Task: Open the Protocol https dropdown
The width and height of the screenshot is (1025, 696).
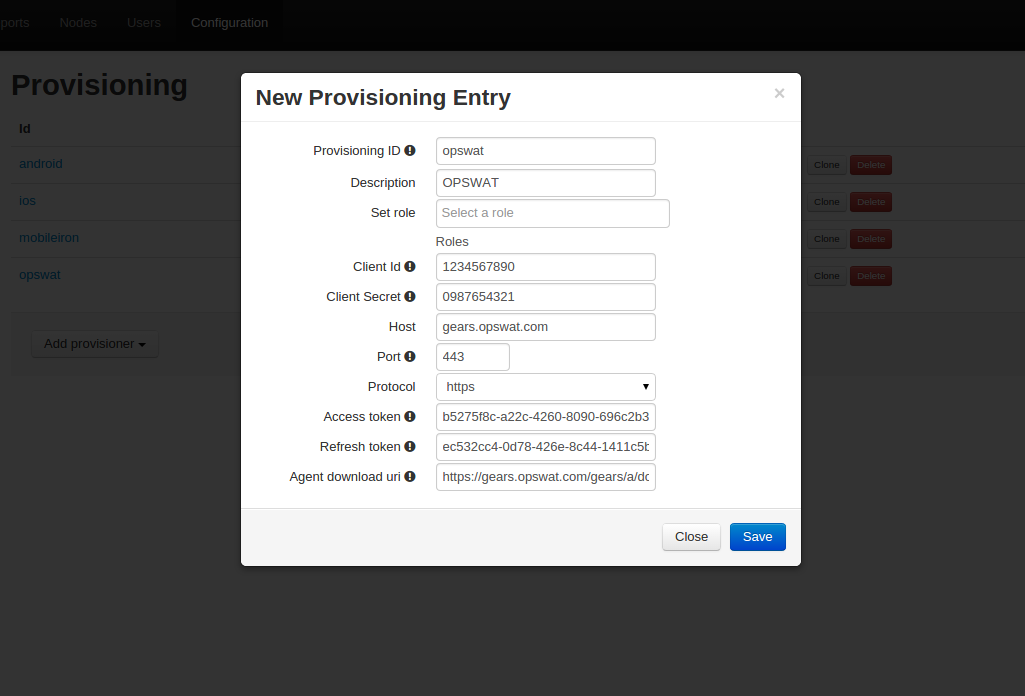Action: point(546,387)
